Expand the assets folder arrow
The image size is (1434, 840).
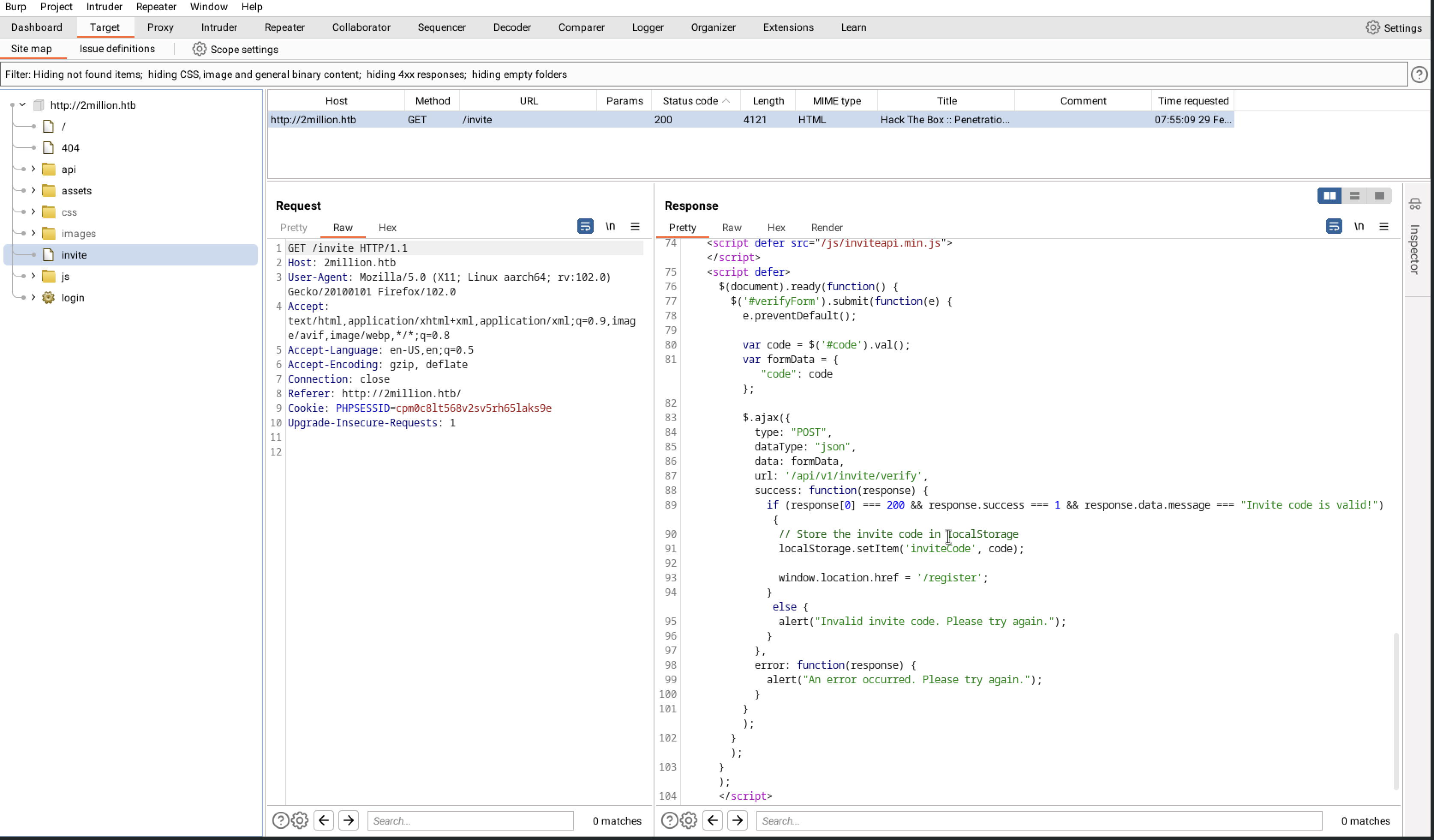pyautogui.click(x=33, y=191)
